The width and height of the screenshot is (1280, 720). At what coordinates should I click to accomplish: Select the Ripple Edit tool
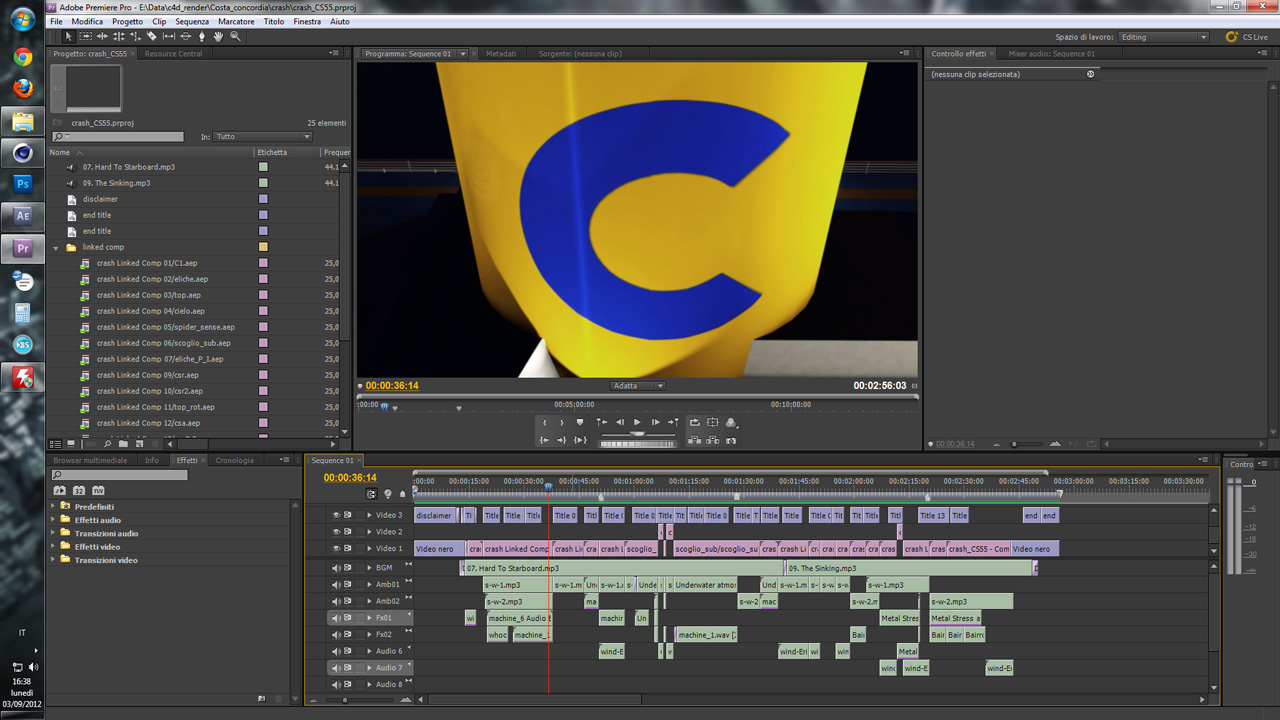pyautogui.click(x=102, y=36)
